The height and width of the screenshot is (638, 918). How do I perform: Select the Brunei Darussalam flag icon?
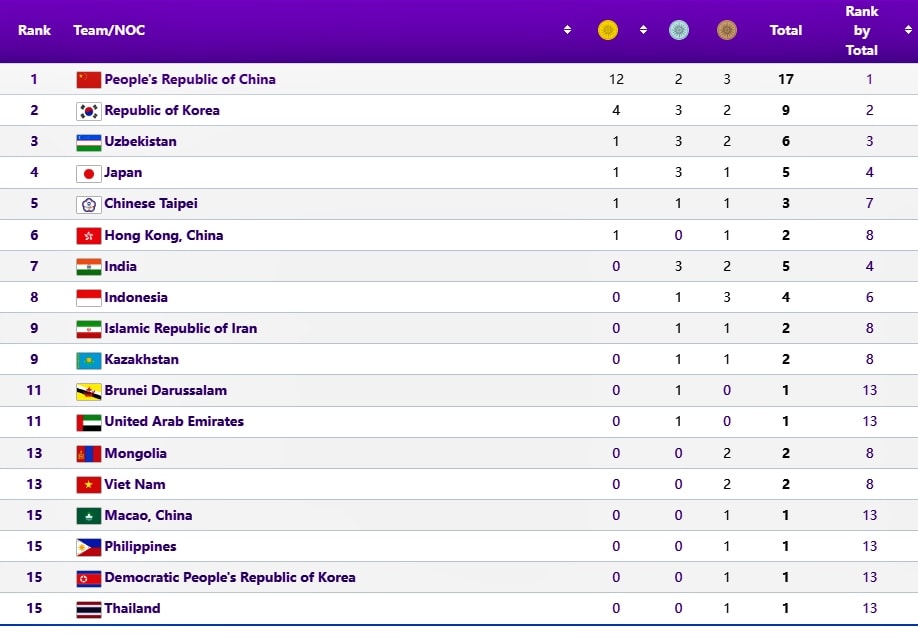tap(88, 391)
